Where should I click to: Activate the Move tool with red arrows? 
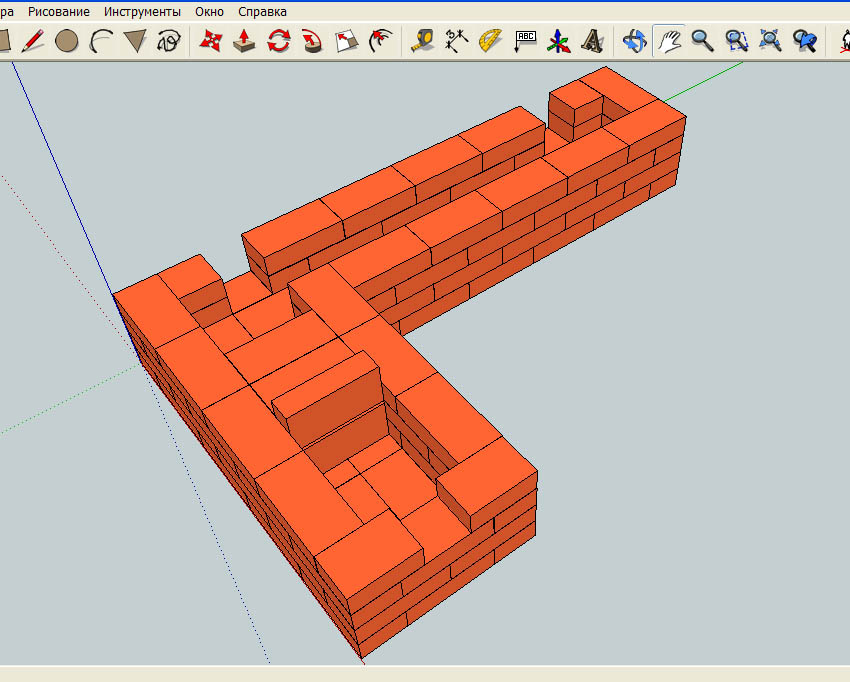(x=210, y=41)
